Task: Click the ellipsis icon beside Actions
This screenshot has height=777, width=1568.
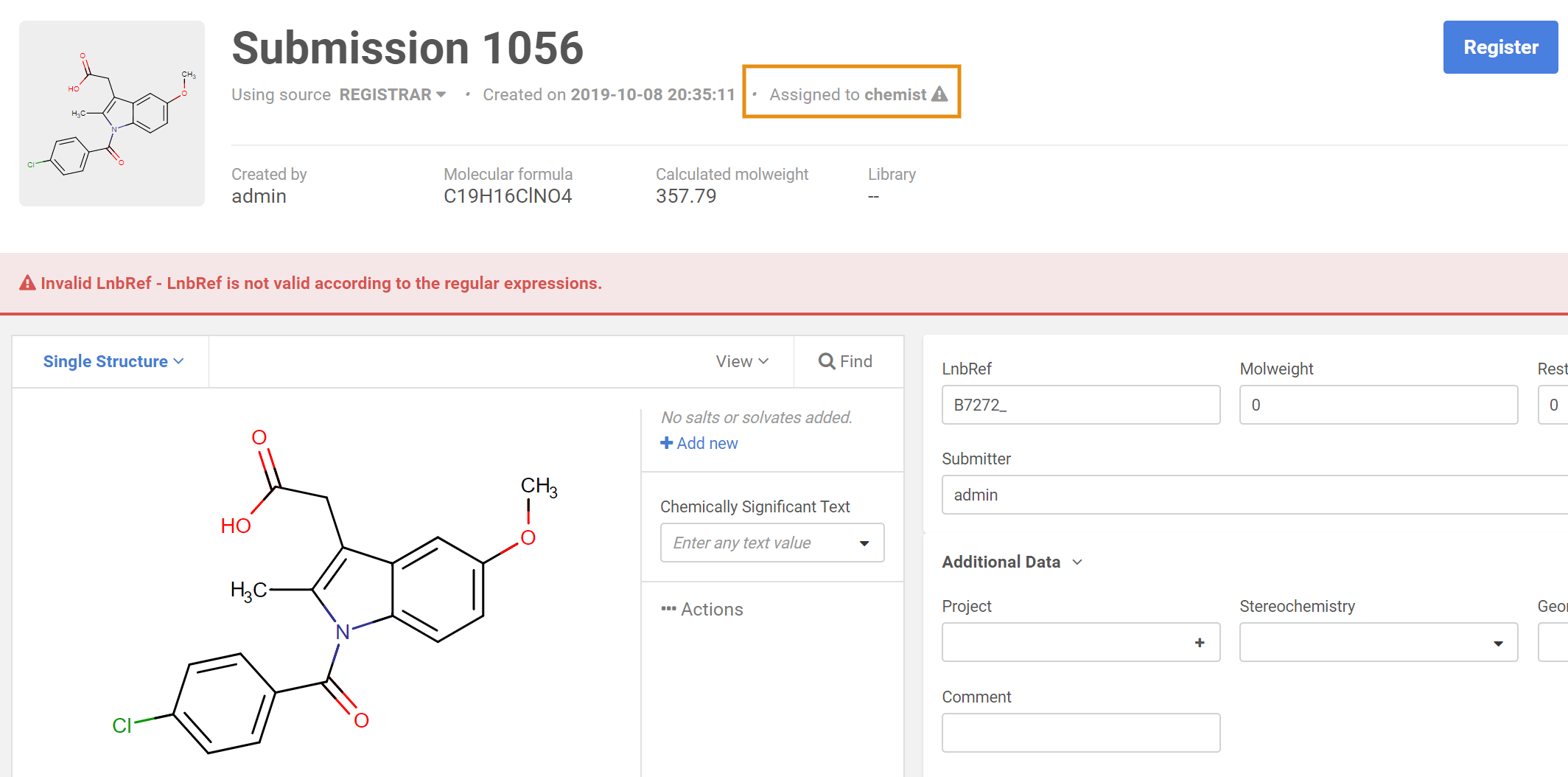Action: pos(668,609)
